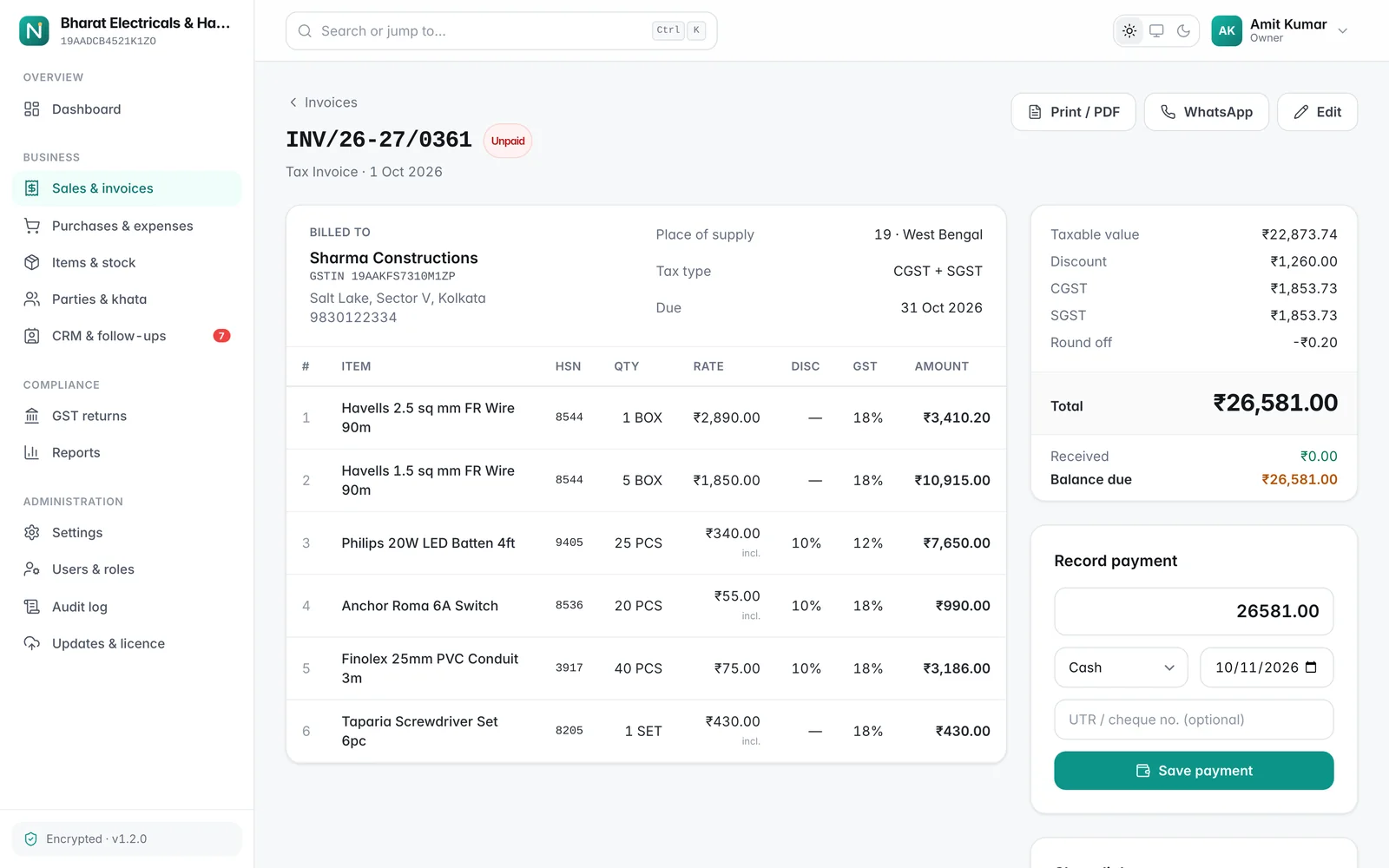Click Philips 20W LED Batten 4ft item
This screenshot has height=868, width=1389.
tap(428, 543)
